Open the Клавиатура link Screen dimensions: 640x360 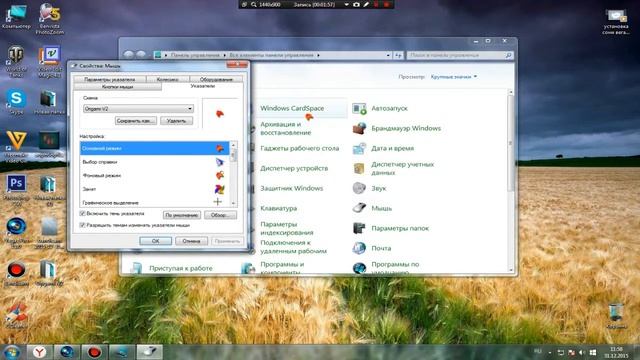tap(278, 208)
